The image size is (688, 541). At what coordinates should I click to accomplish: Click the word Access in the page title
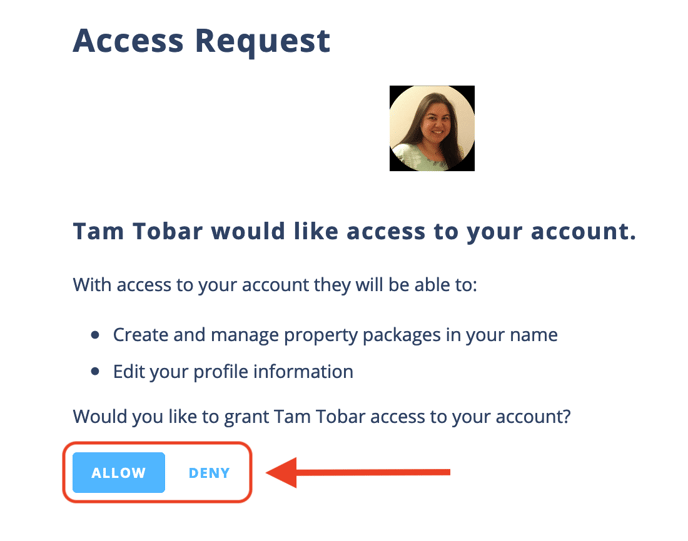point(128,41)
